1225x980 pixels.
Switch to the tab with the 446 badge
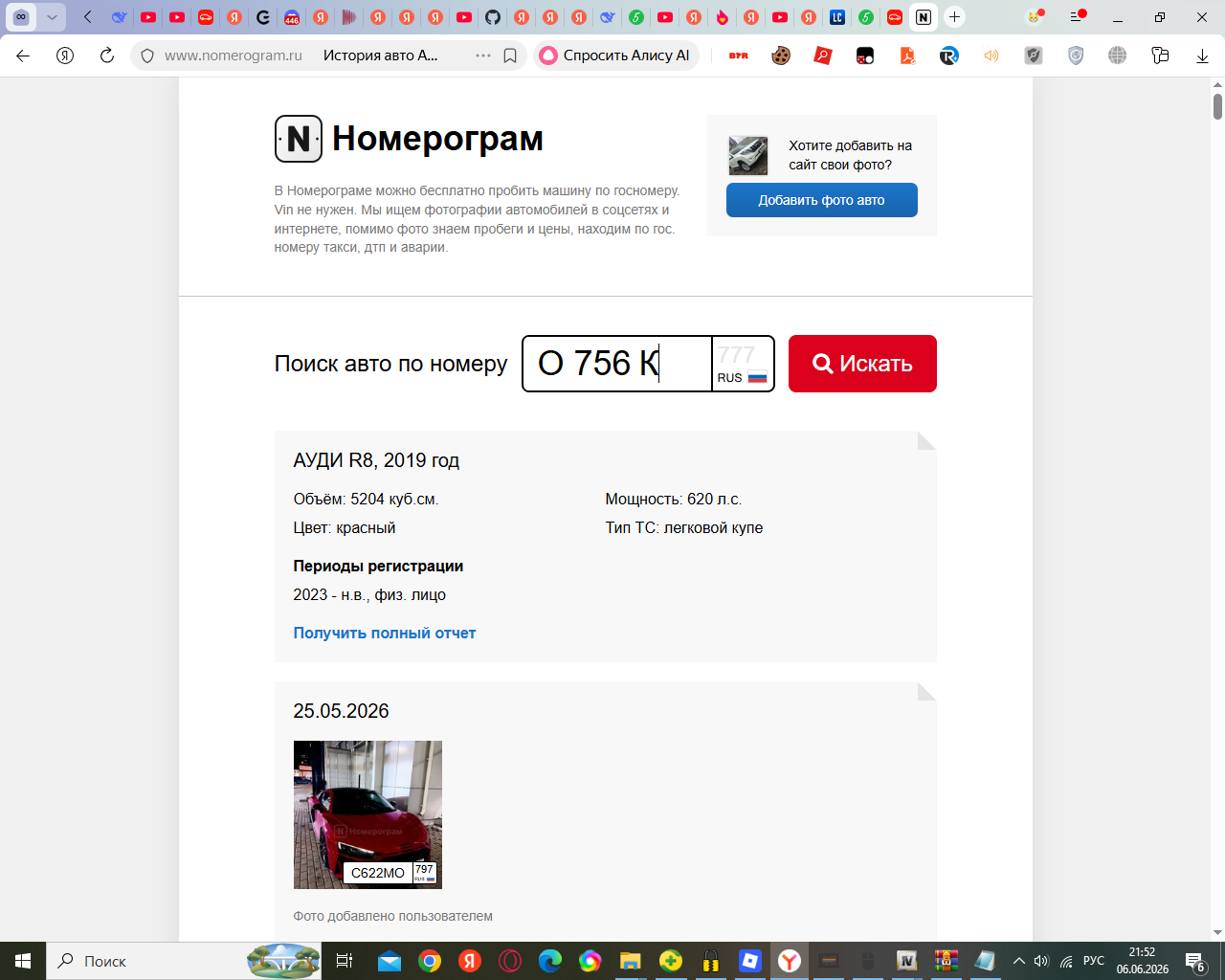(x=292, y=17)
